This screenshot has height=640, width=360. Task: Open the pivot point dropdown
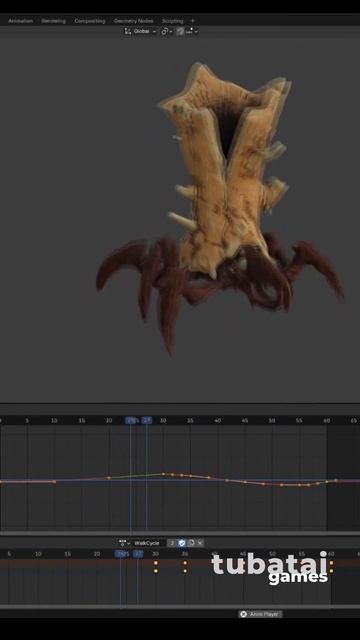pyautogui.click(x=167, y=31)
